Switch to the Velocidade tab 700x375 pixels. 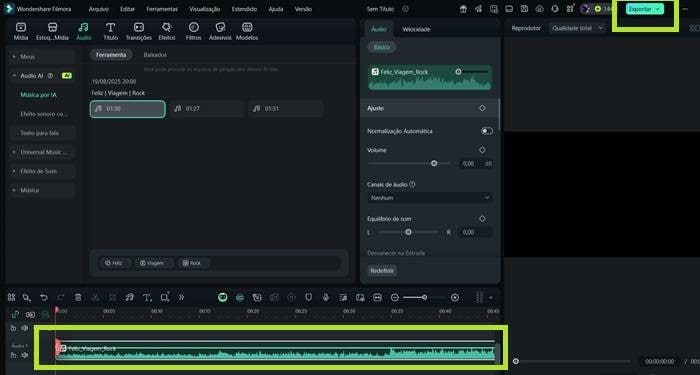pos(416,29)
